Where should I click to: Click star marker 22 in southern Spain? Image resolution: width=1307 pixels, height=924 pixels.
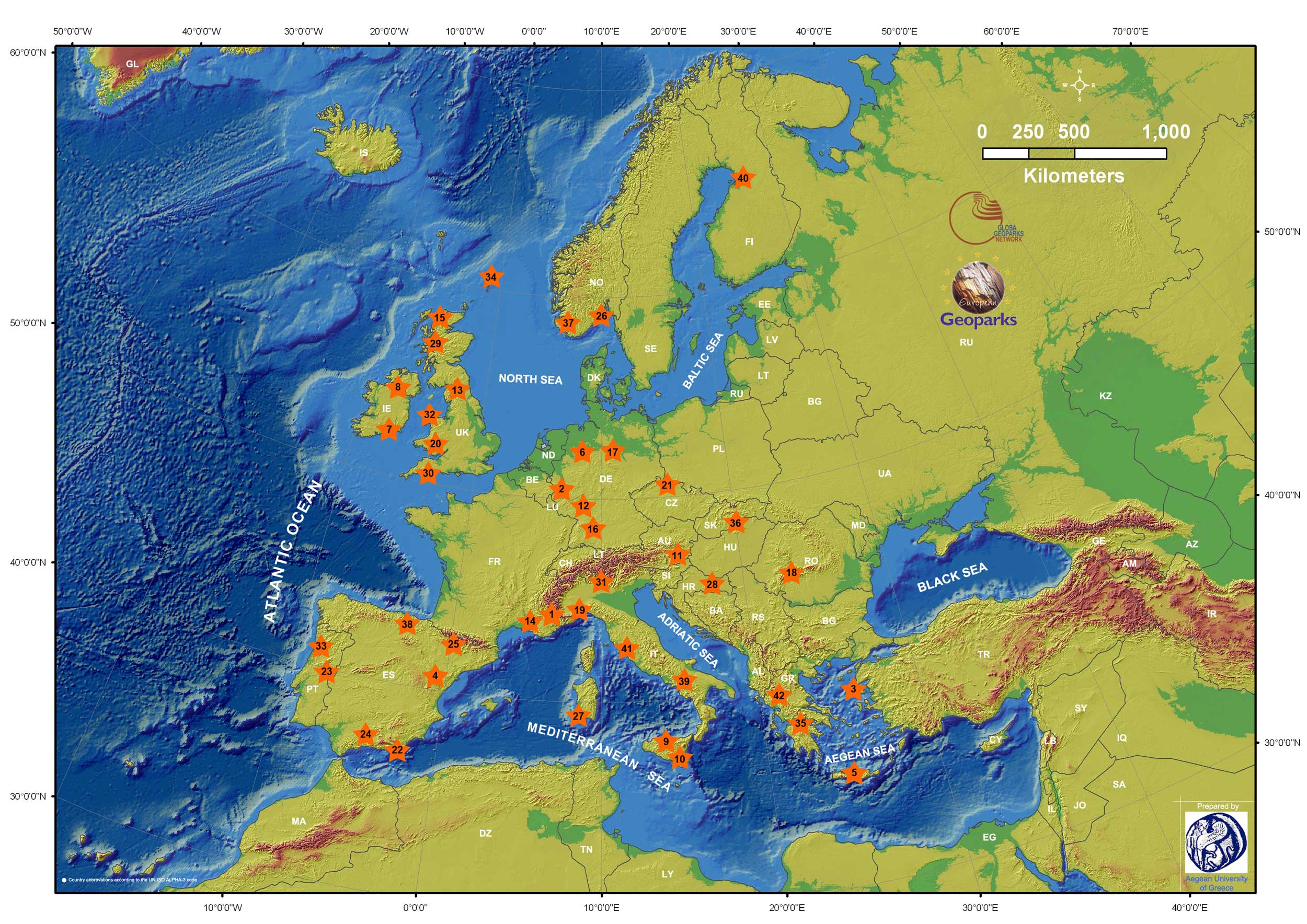[x=397, y=750]
